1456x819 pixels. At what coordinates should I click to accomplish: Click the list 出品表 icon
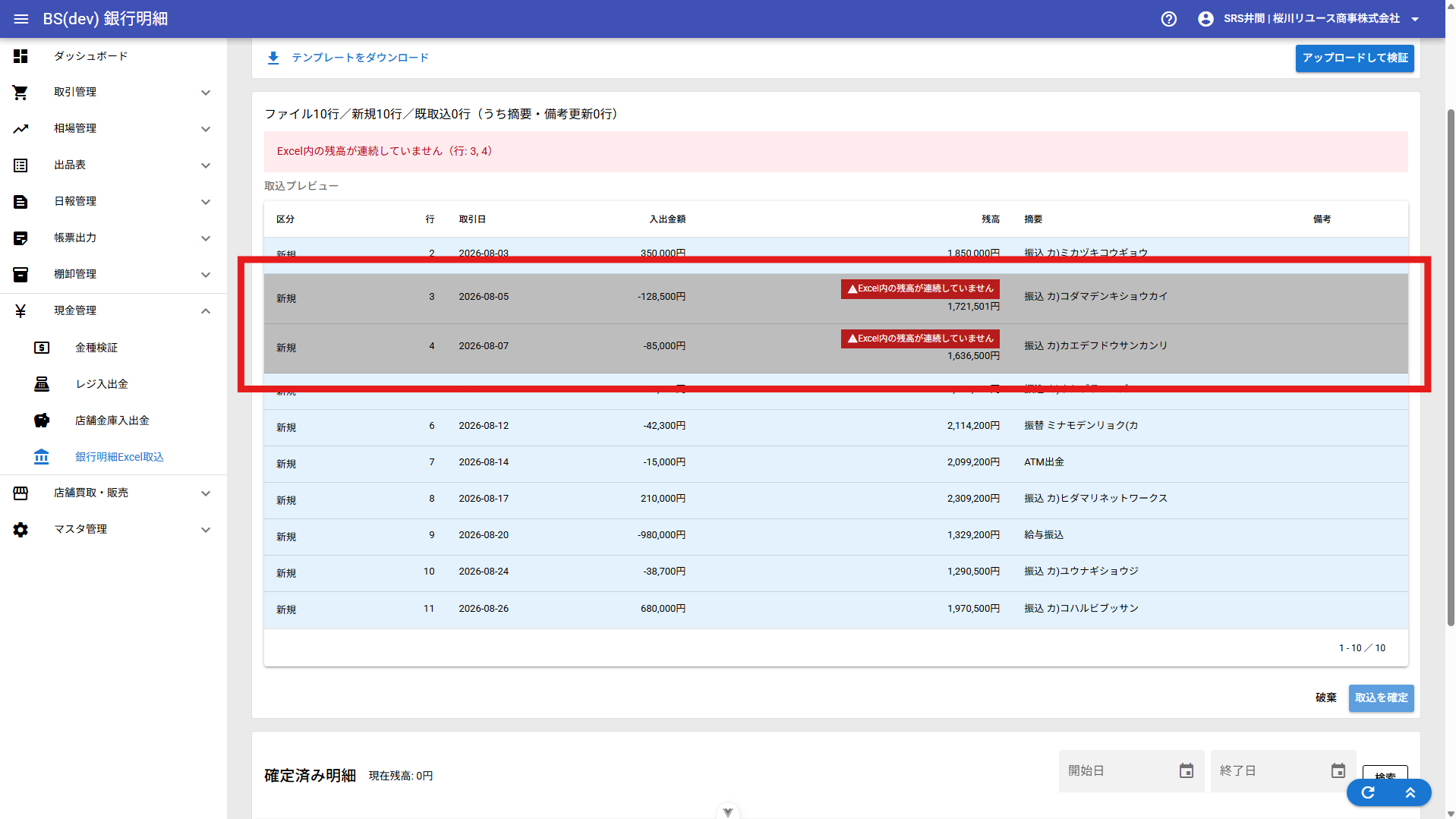[x=20, y=165]
